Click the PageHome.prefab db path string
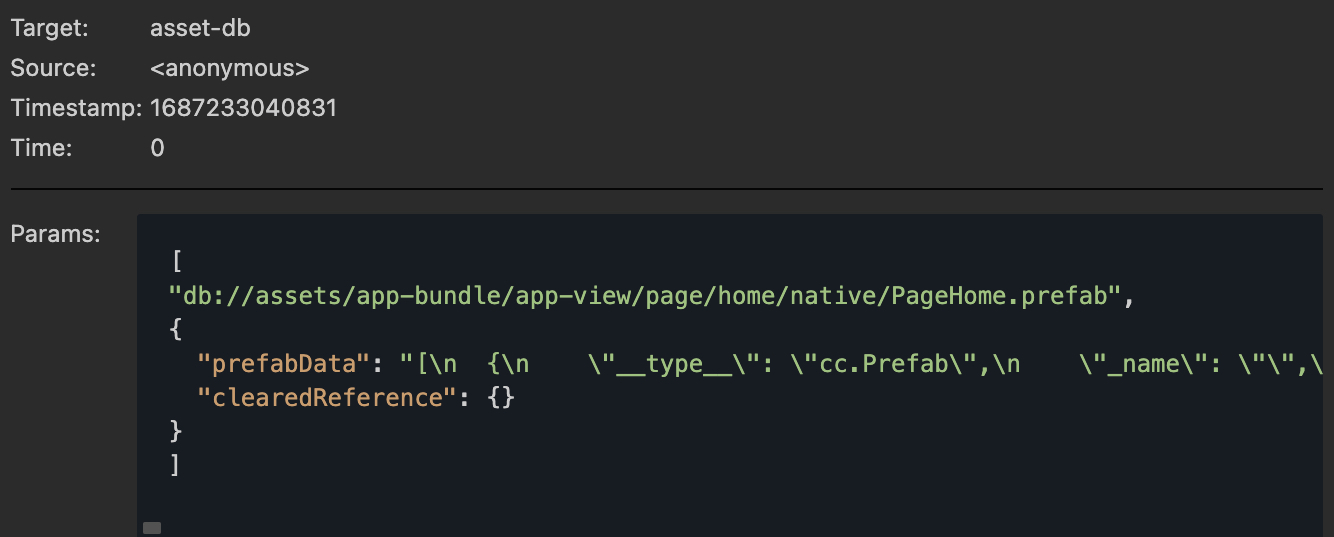Viewport: 1334px width, 537px height. [645, 296]
